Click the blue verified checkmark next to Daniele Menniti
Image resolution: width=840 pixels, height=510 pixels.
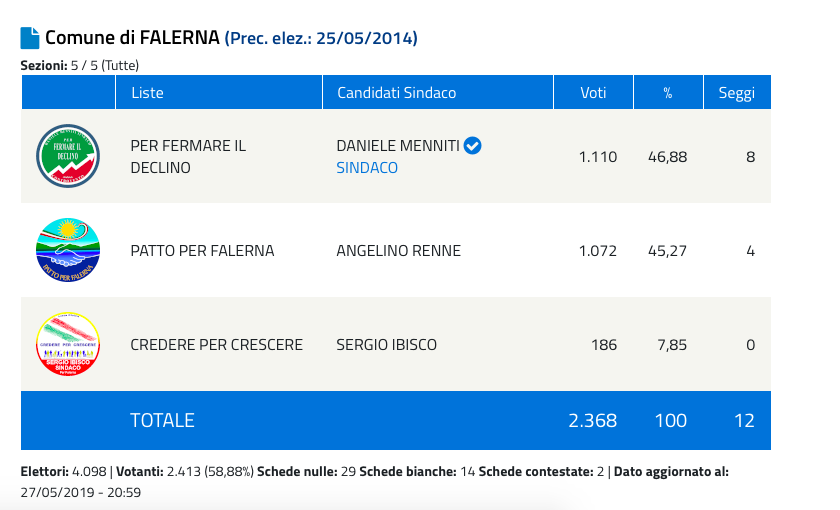tap(473, 146)
